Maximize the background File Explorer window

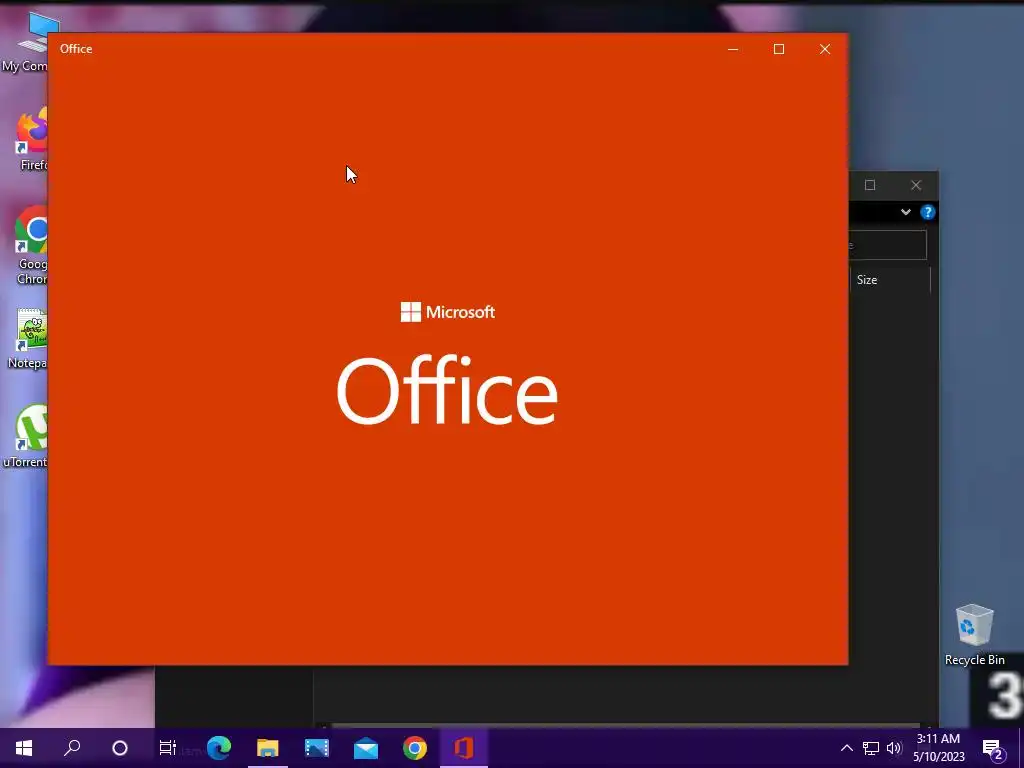870,185
